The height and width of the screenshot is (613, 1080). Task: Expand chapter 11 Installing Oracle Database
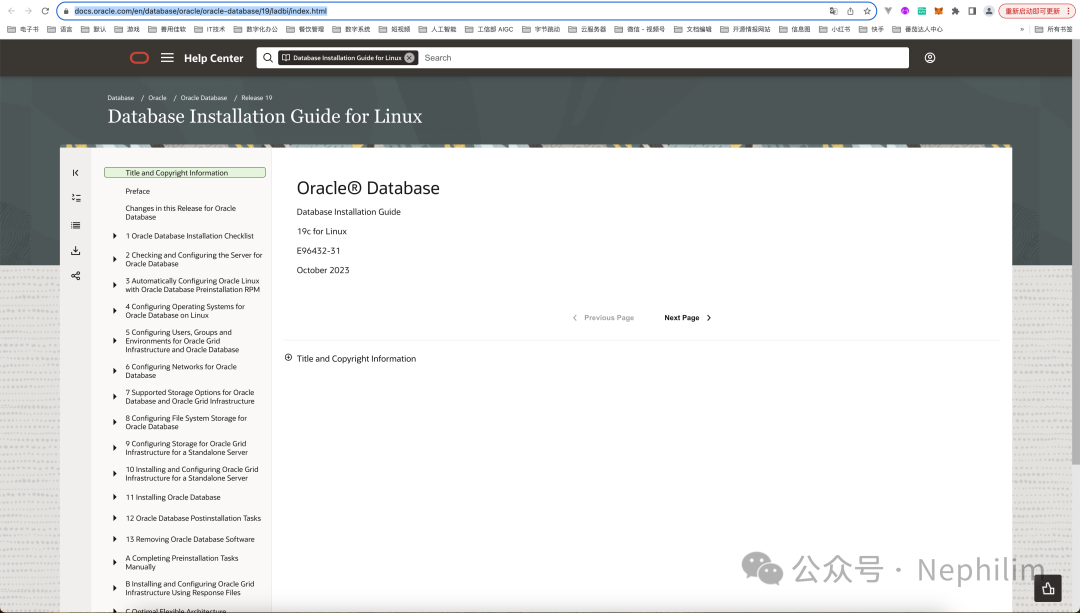coord(114,497)
